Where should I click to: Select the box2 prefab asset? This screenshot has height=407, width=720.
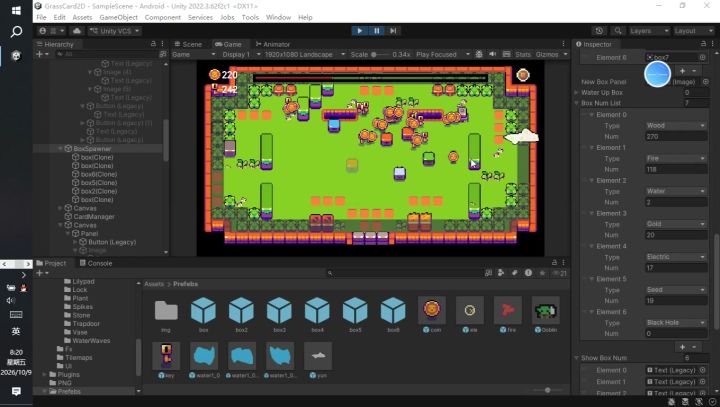242,315
